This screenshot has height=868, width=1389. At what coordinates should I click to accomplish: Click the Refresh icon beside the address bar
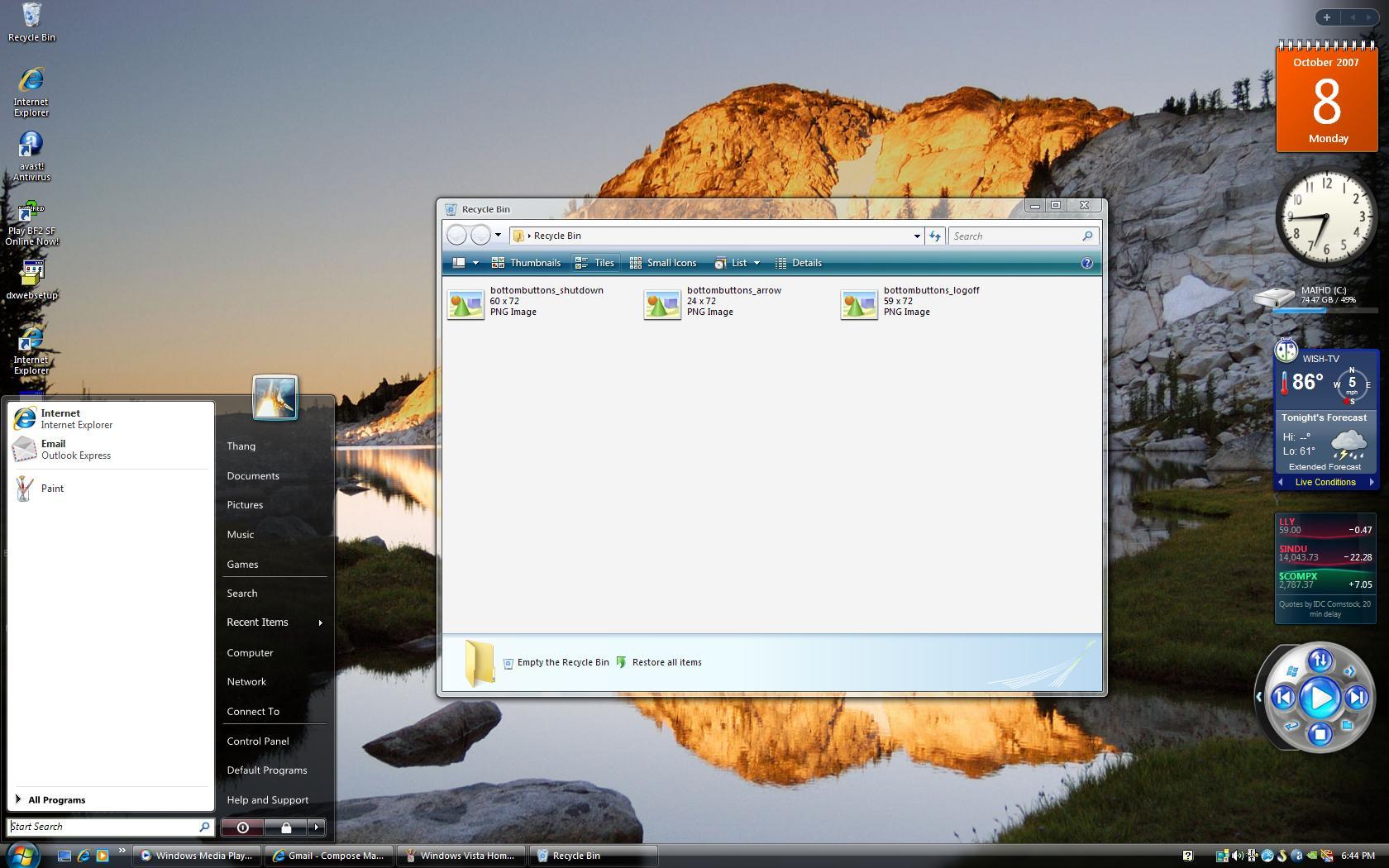tap(934, 236)
